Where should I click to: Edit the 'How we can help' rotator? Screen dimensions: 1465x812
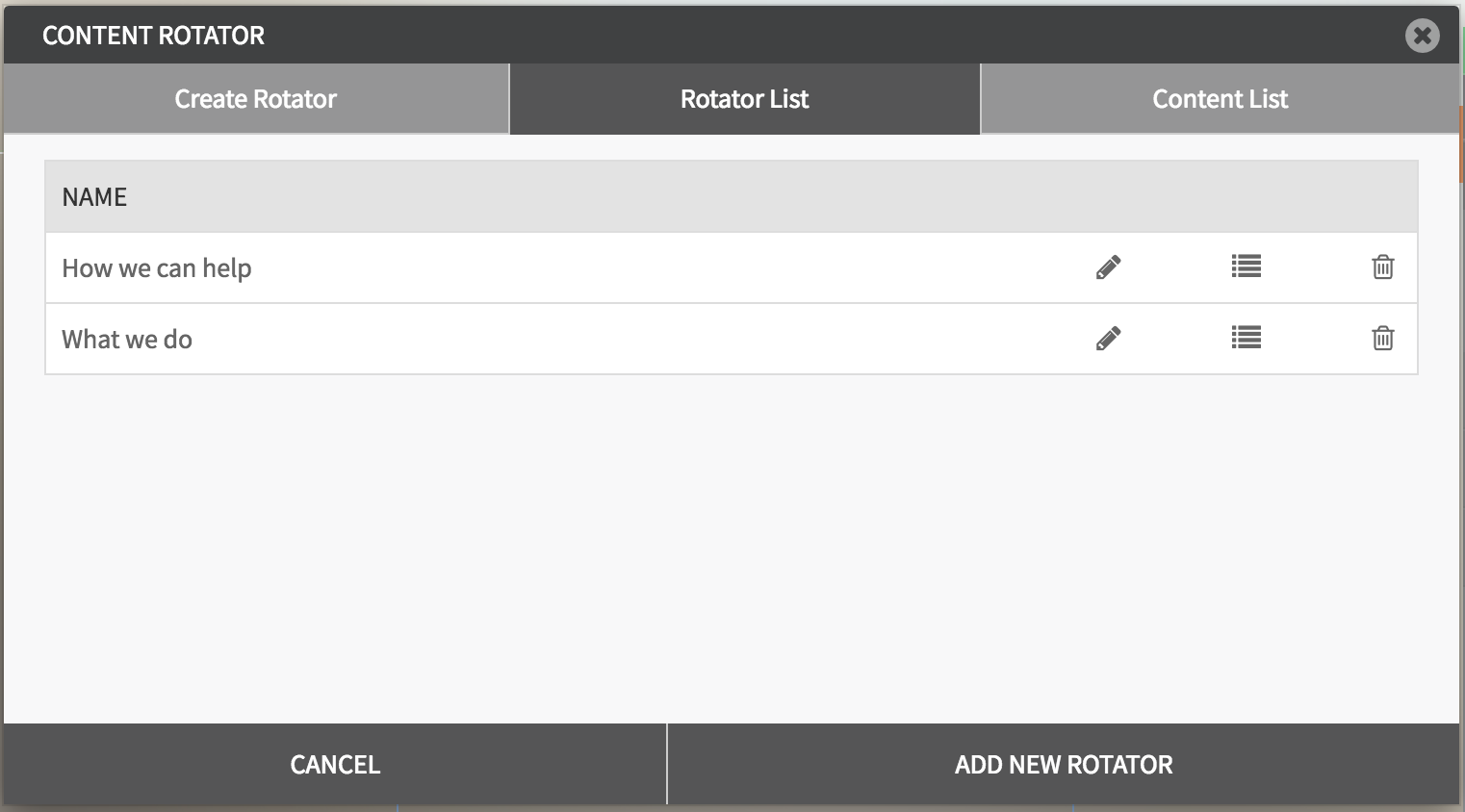[1108, 267]
